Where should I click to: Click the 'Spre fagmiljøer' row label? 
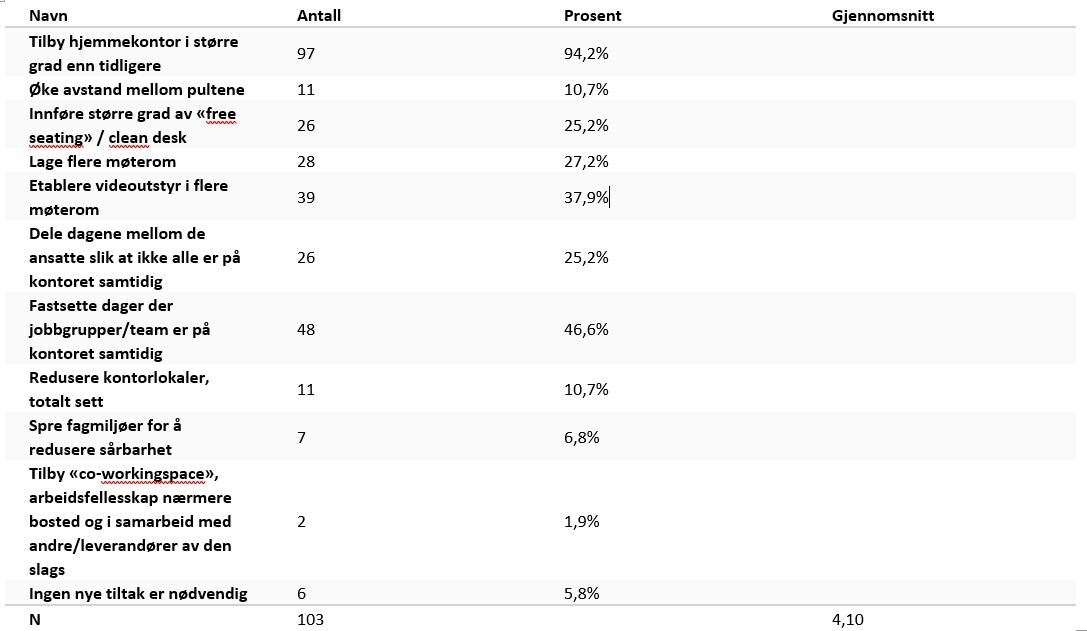tap(105, 438)
